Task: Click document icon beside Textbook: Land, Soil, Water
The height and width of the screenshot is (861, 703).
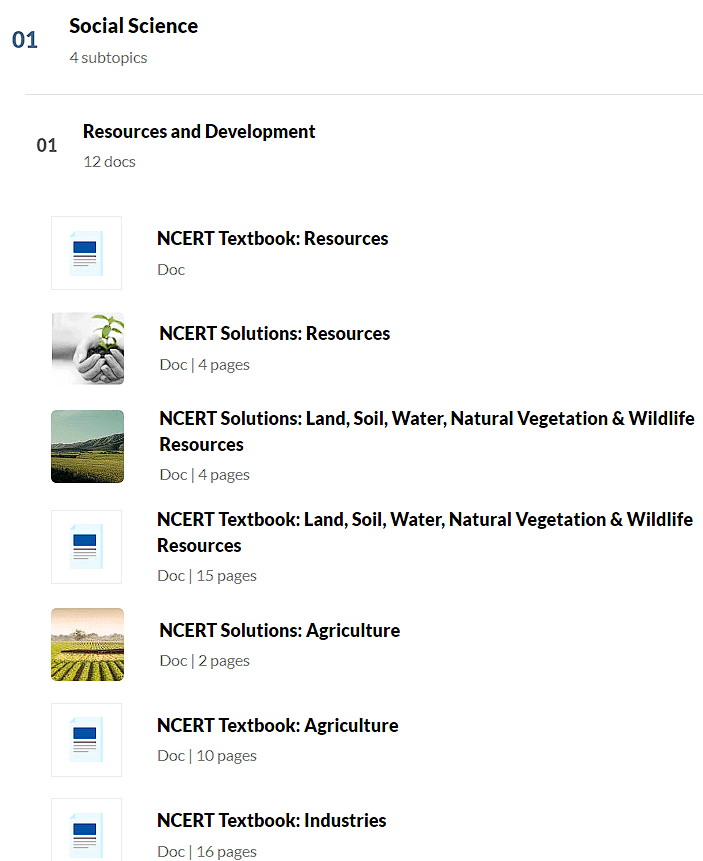Action: pyautogui.click(x=86, y=547)
